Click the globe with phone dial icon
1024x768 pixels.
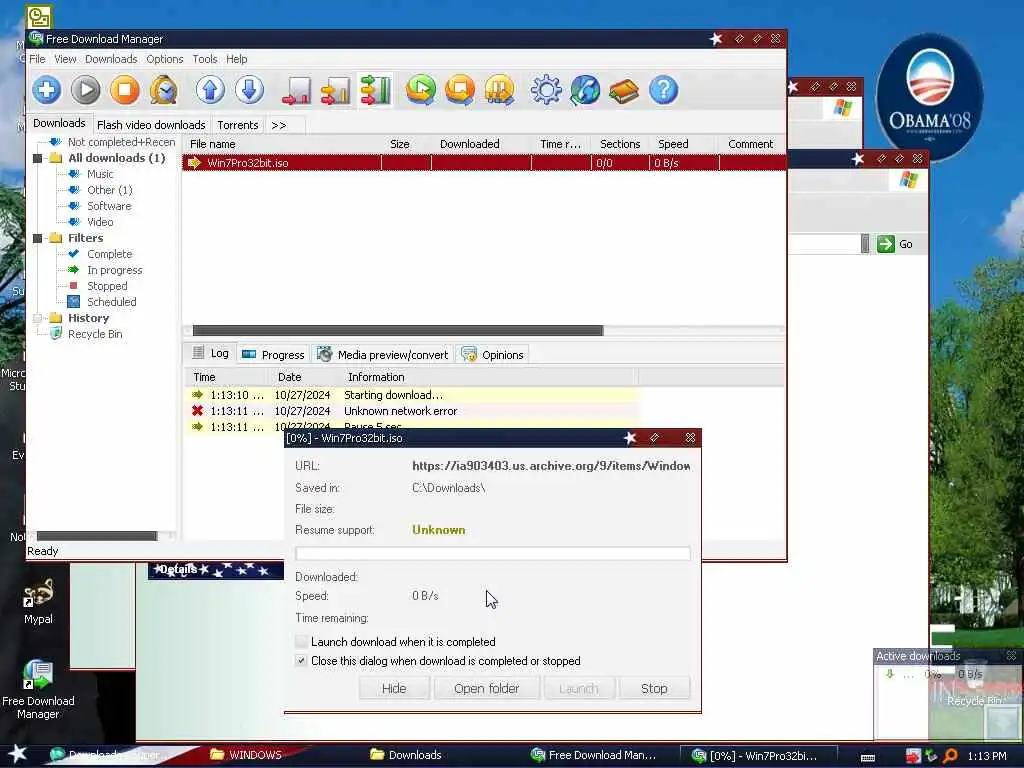[x=585, y=90]
